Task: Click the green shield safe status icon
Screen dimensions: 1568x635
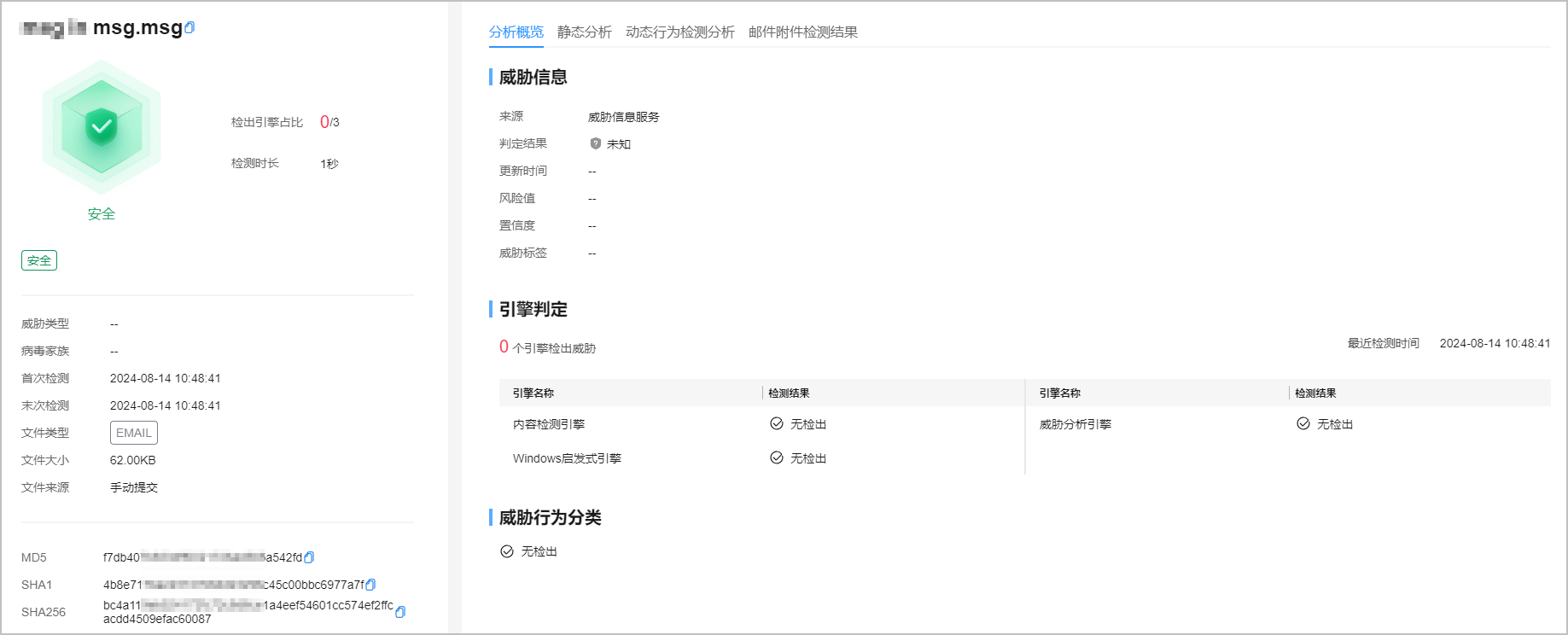Action: [102, 127]
